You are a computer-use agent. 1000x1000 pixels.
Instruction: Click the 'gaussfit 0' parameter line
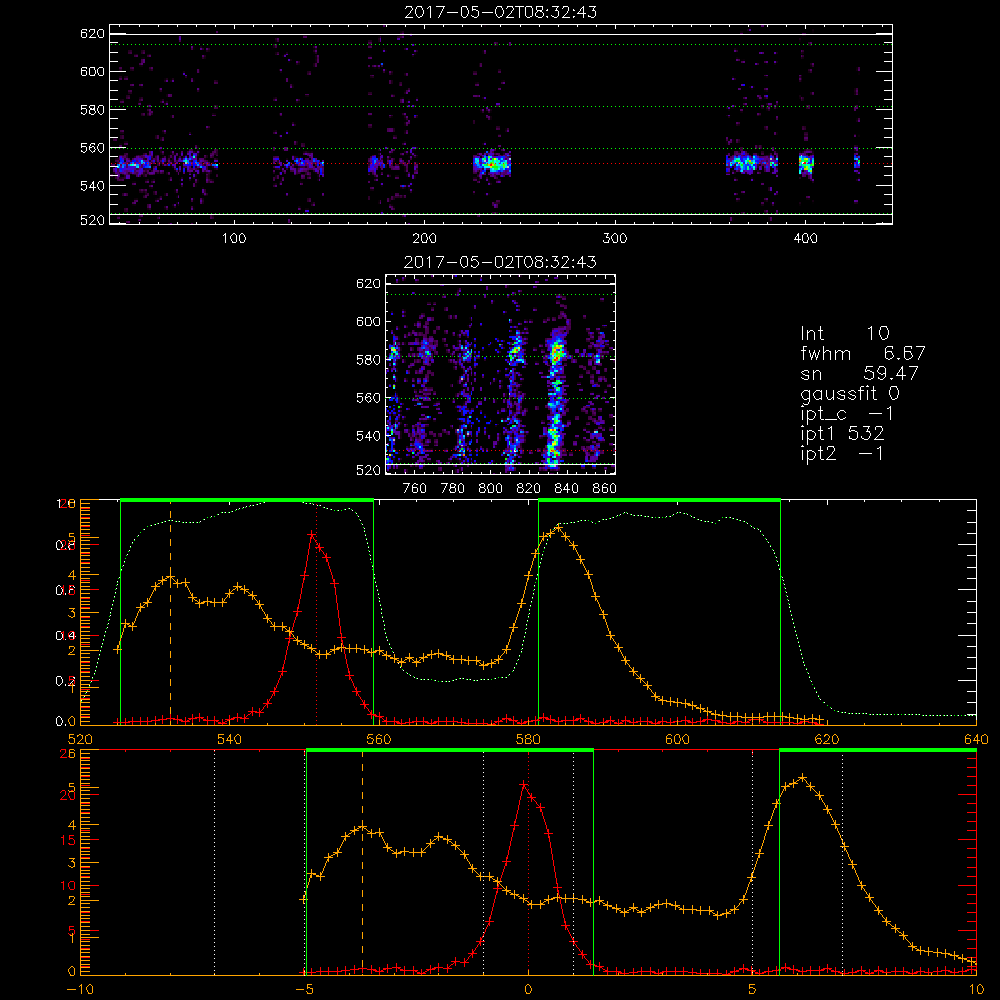(849, 393)
